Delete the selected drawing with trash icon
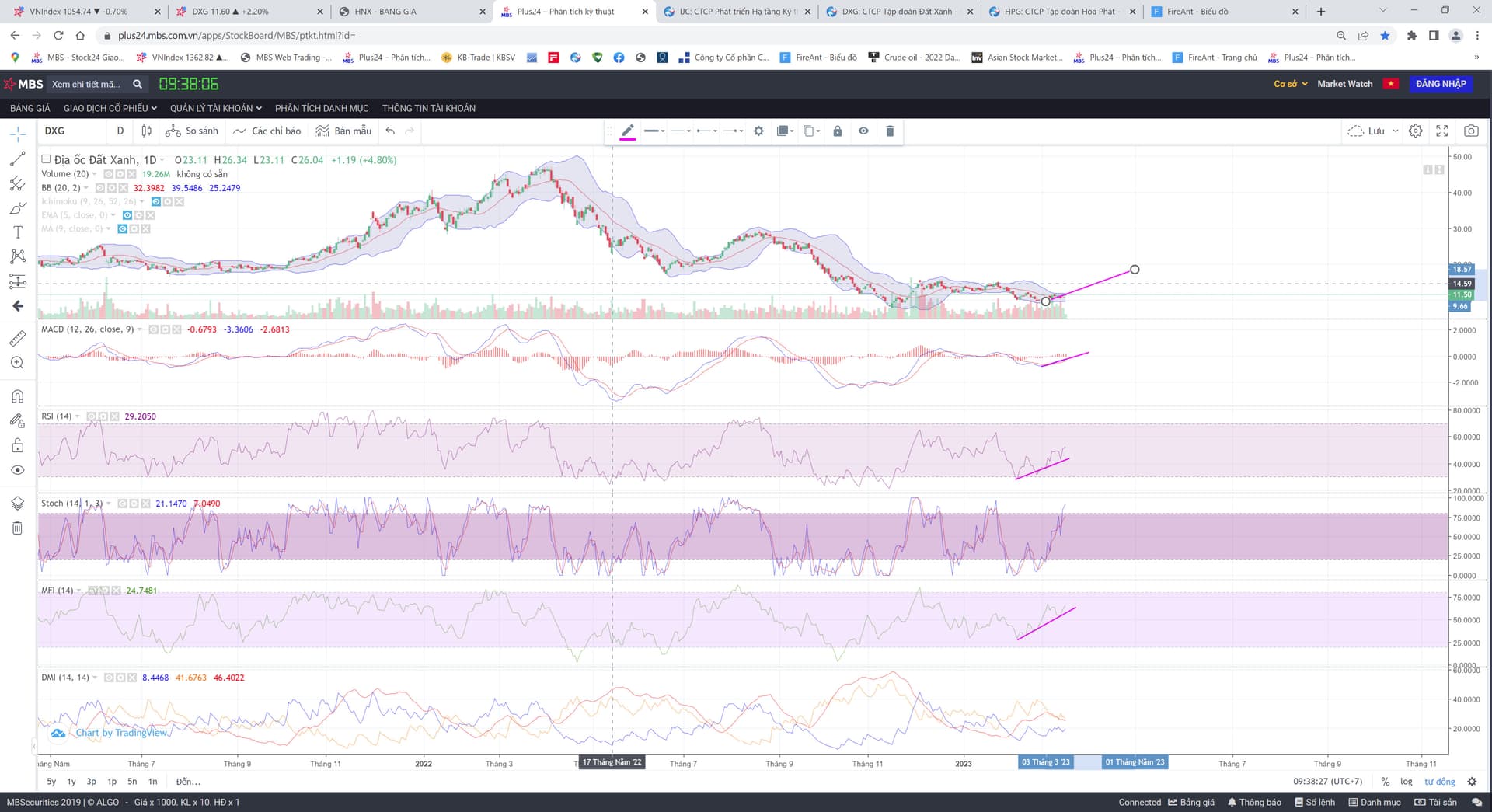This screenshot has width=1492, height=812. tap(890, 131)
